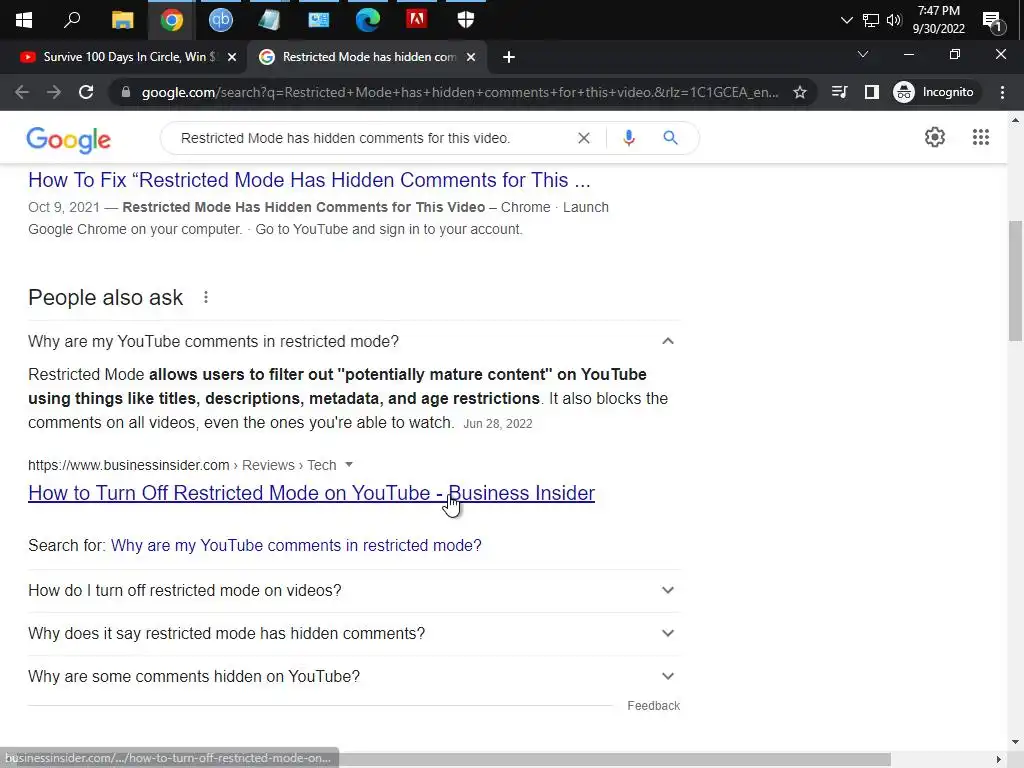Open Google apps grid
Viewport: 1024px width, 768px height.
coord(980,137)
